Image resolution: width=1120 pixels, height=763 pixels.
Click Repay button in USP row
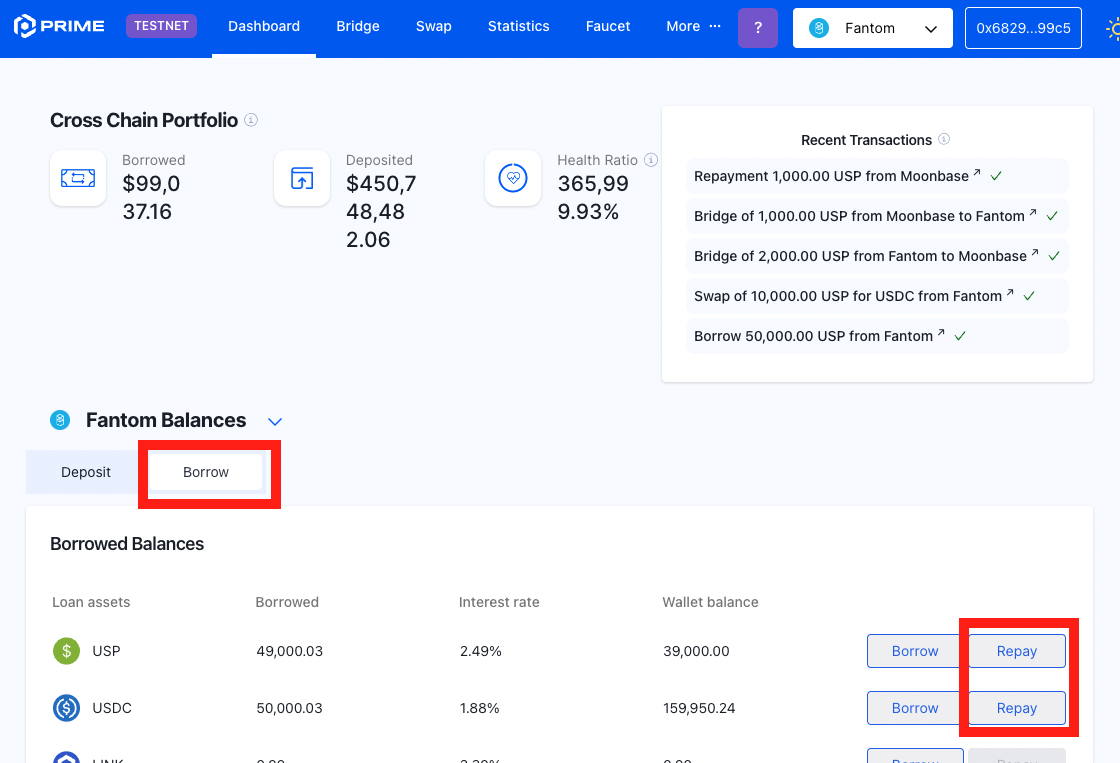pos(1016,651)
